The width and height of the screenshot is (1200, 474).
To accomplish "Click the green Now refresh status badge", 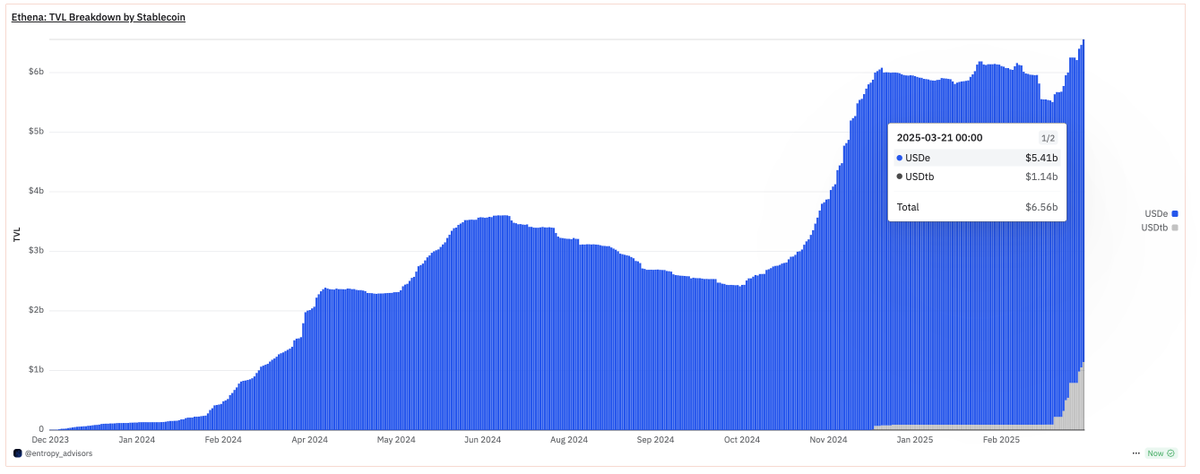I will coord(1163,453).
